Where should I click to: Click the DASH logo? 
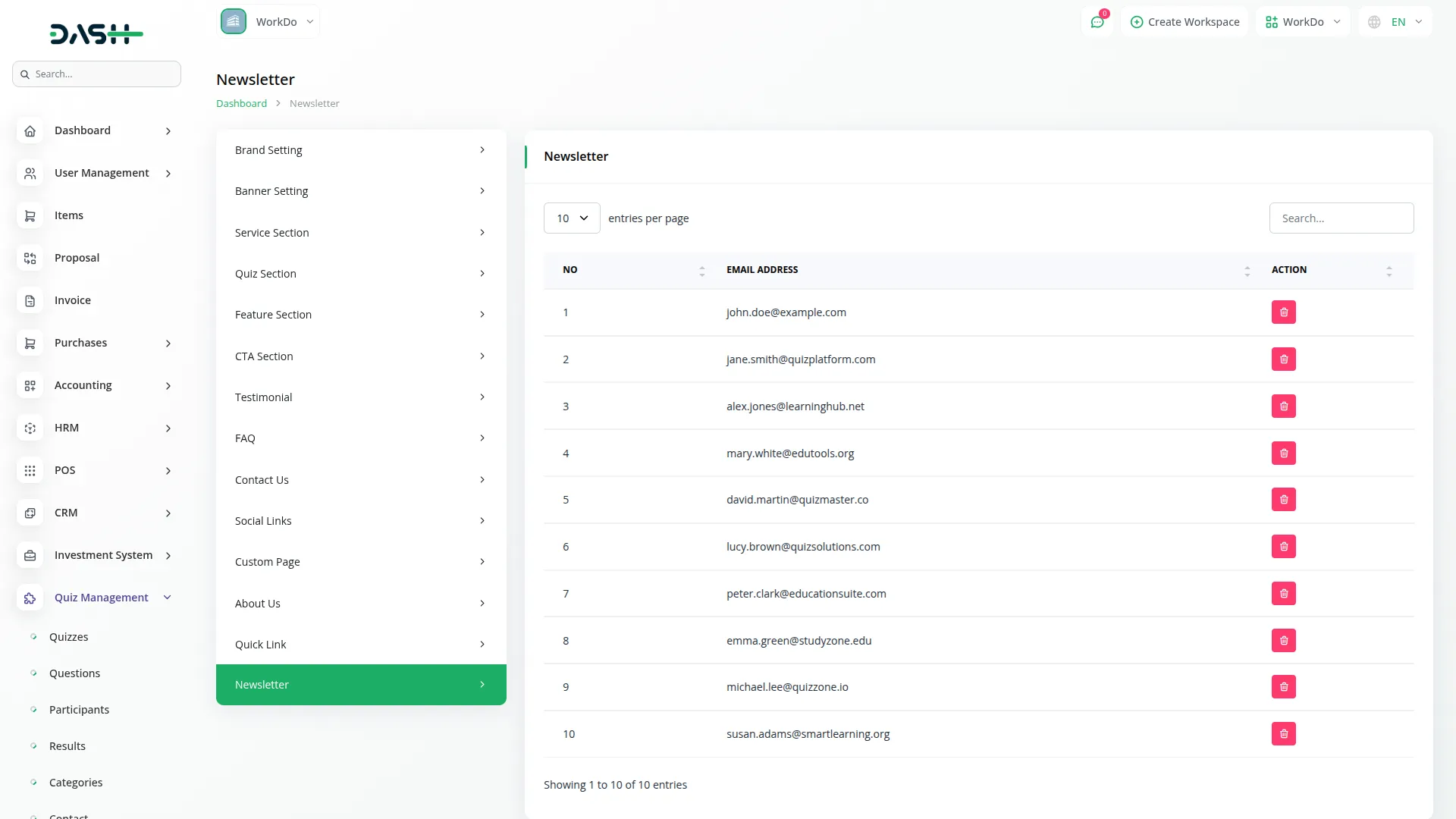pyautogui.click(x=96, y=34)
